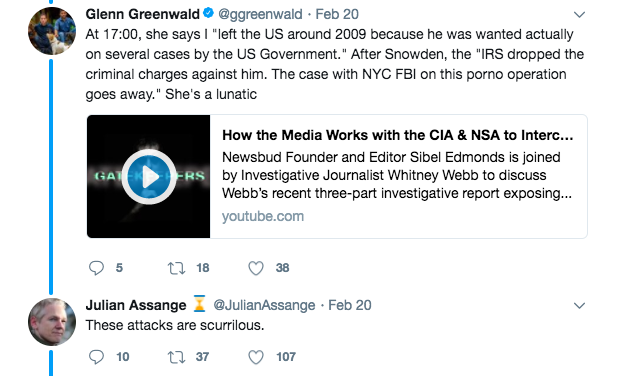Open the youtube.com link in card

pyautogui.click(x=263, y=216)
